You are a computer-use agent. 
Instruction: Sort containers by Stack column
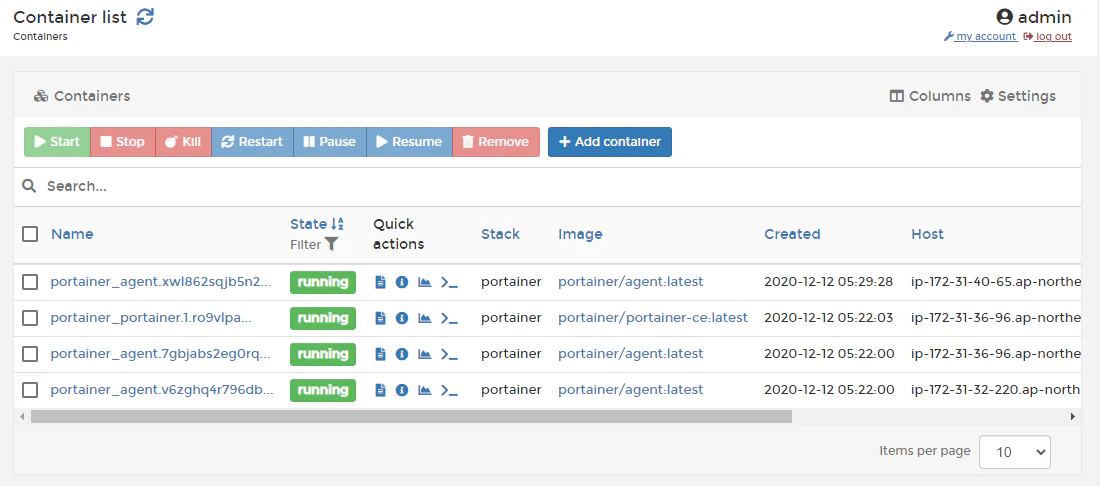tap(500, 234)
